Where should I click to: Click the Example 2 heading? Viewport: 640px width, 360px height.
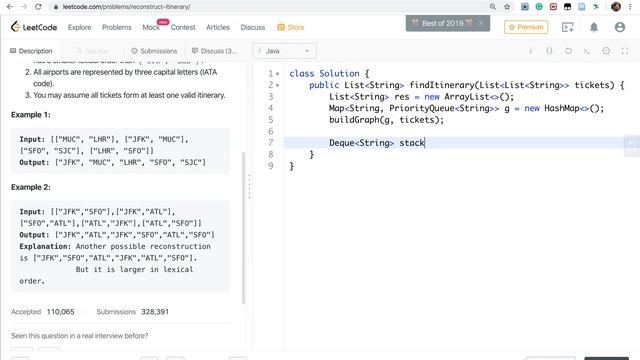coord(31,187)
